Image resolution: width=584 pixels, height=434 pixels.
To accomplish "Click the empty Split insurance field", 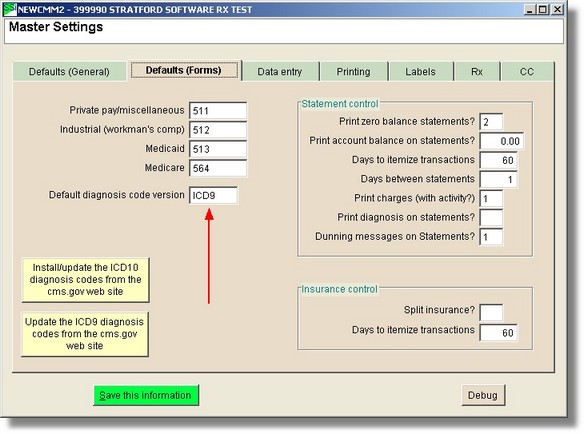I will [491, 312].
